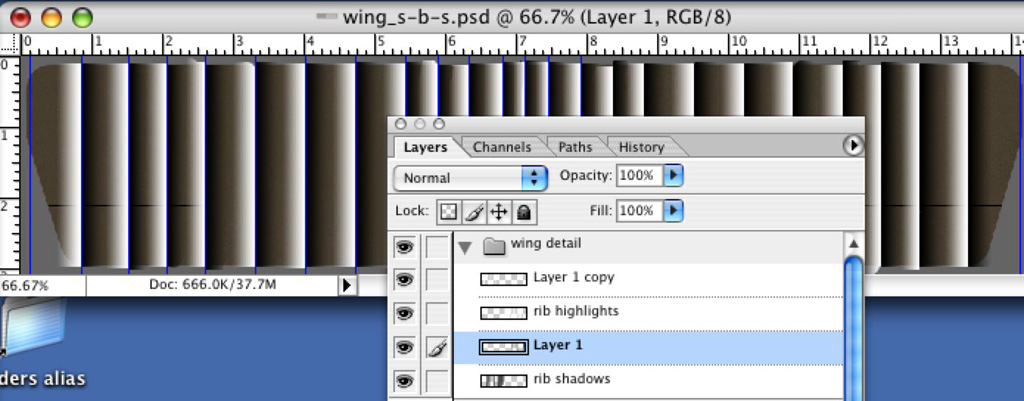The width and height of the screenshot is (1024, 401).
Task: Hide the rib highlights layer
Action: (404, 314)
